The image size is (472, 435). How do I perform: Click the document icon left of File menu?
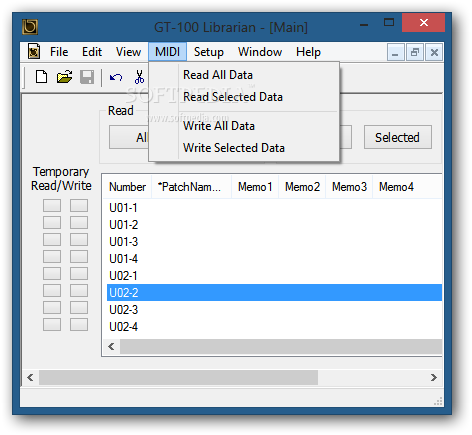[34, 52]
